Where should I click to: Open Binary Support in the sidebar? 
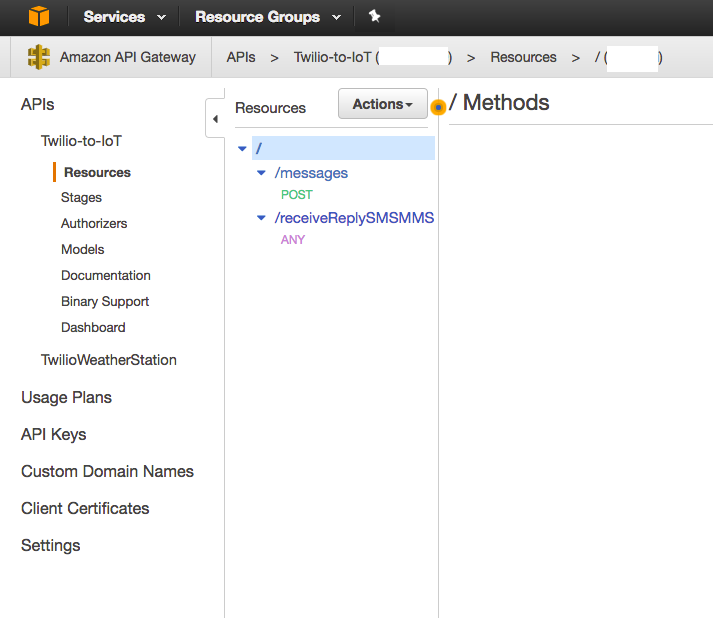click(x=105, y=301)
